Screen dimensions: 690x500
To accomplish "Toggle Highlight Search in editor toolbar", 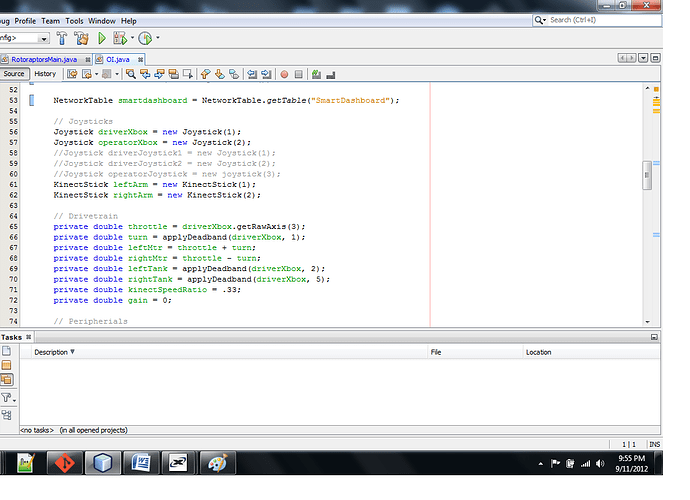I will coord(173,74).
